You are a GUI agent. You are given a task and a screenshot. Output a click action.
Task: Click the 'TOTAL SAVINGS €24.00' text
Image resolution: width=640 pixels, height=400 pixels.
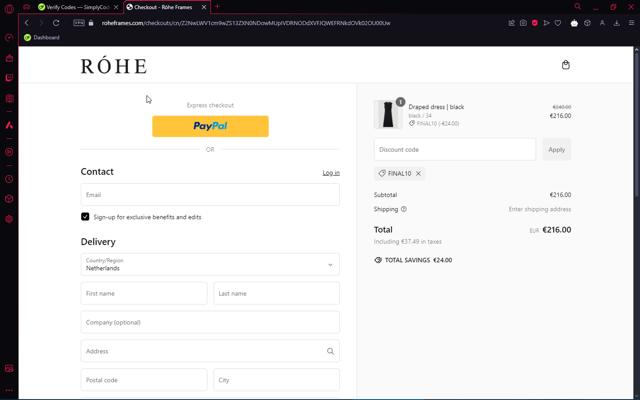(x=418, y=260)
